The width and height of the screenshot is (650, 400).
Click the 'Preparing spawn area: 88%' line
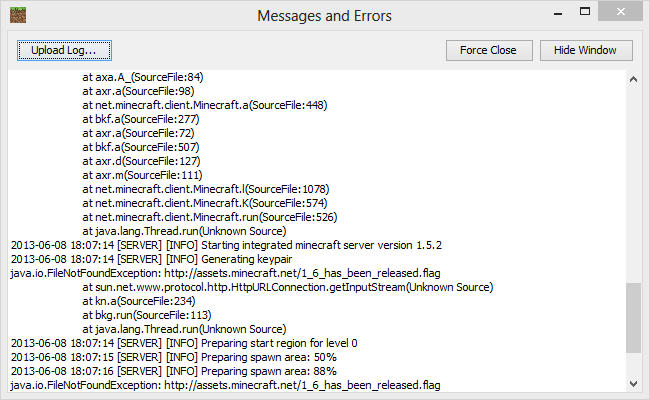click(x=174, y=371)
